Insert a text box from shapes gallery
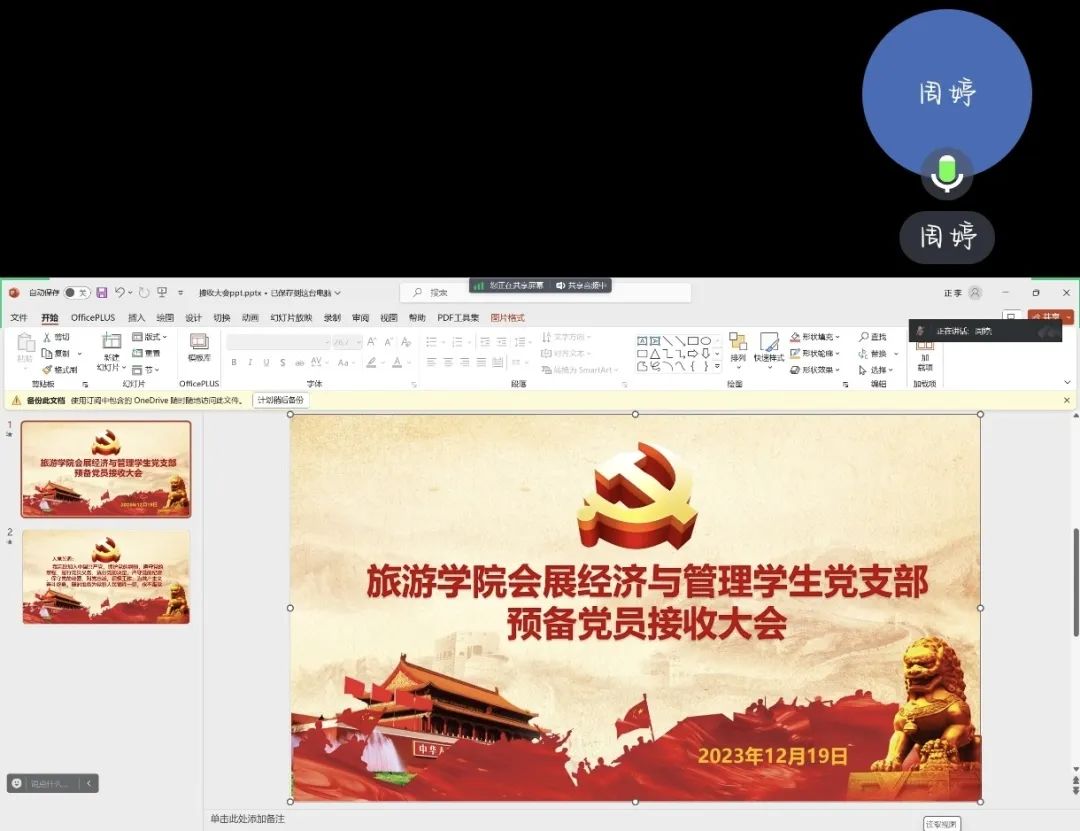The width and height of the screenshot is (1080, 831). pyautogui.click(x=642, y=341)
